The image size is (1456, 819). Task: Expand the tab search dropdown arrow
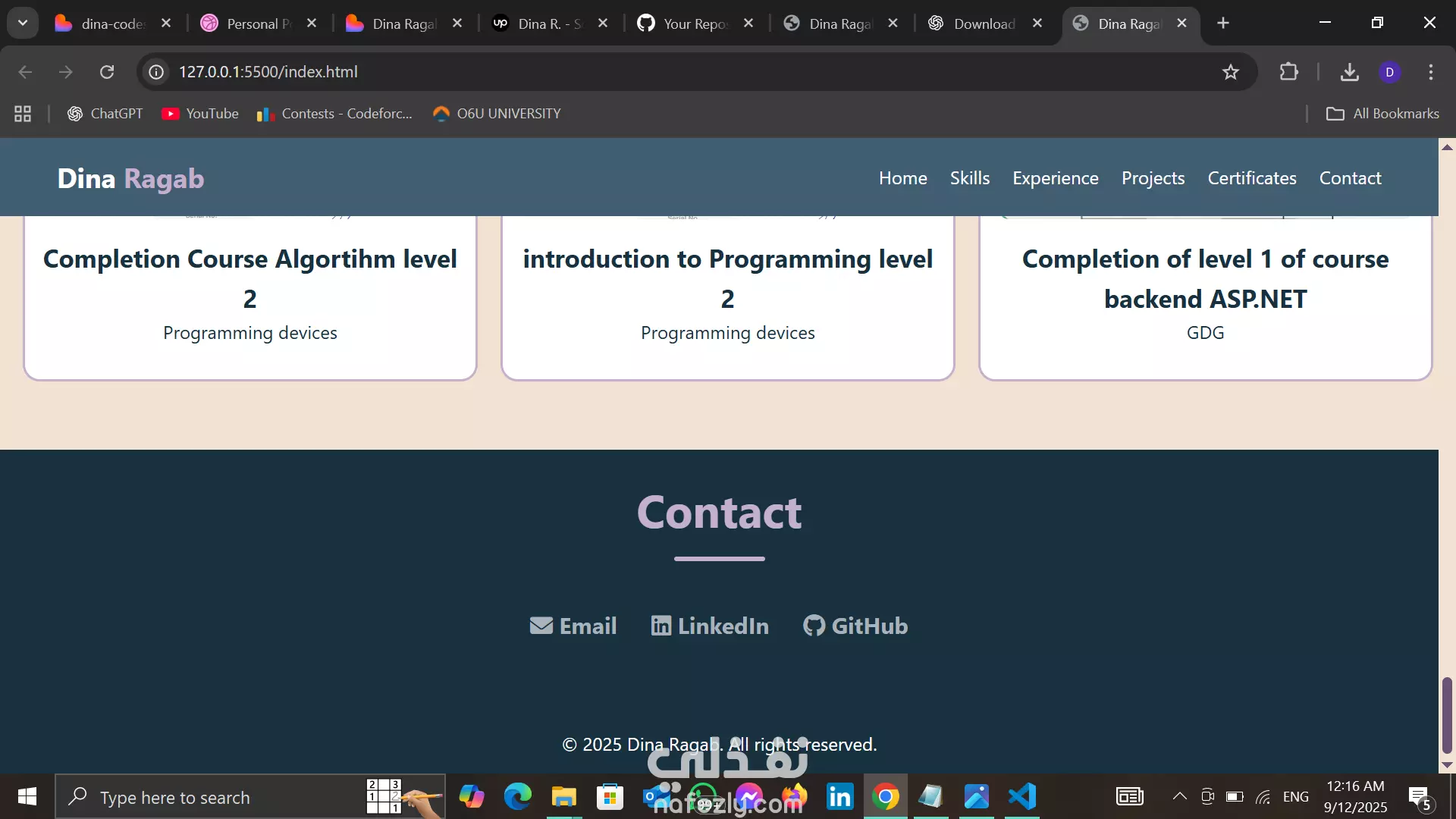(23, 23)
